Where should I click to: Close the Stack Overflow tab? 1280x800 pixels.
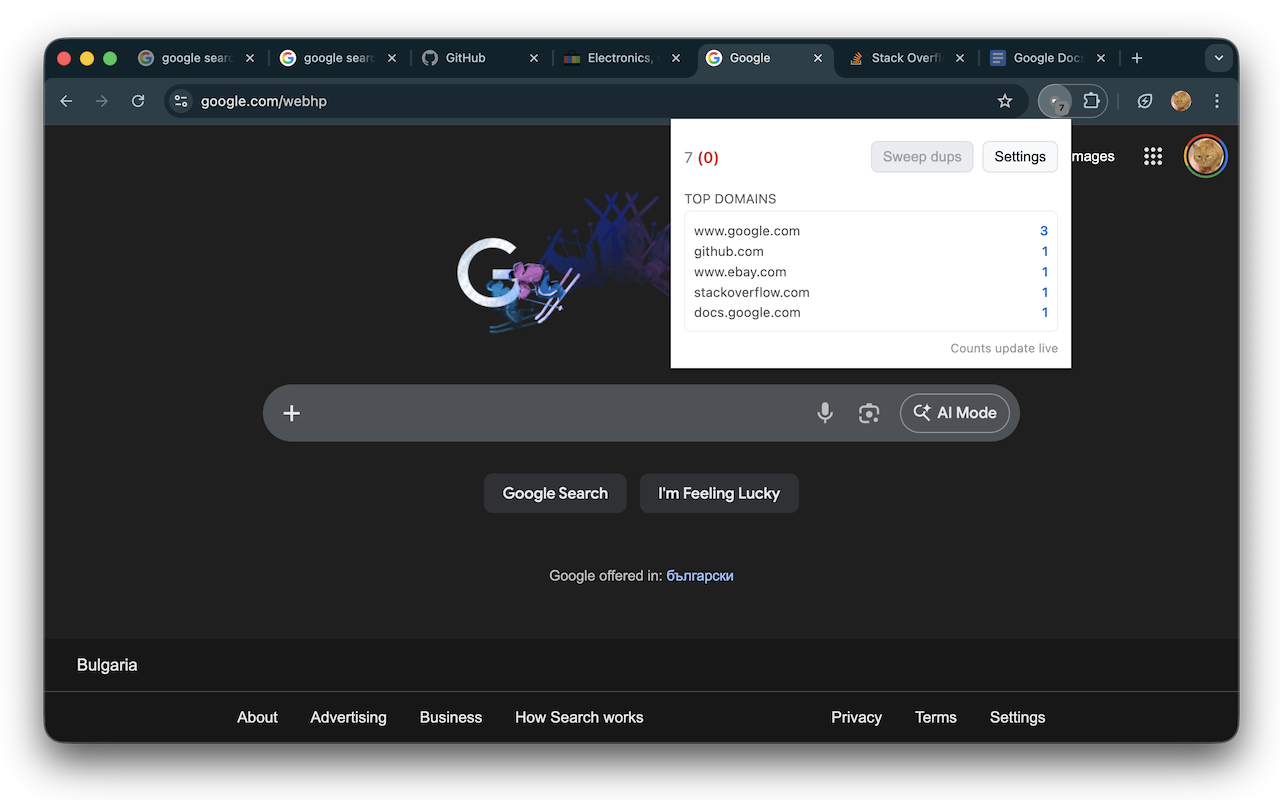960,58
